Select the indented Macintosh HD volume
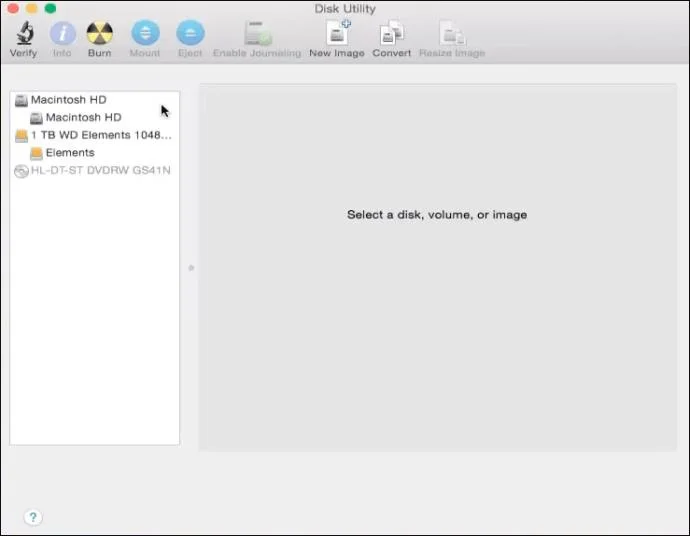The height and width of the screenshot is (536, 690). (x=95, y=117)
